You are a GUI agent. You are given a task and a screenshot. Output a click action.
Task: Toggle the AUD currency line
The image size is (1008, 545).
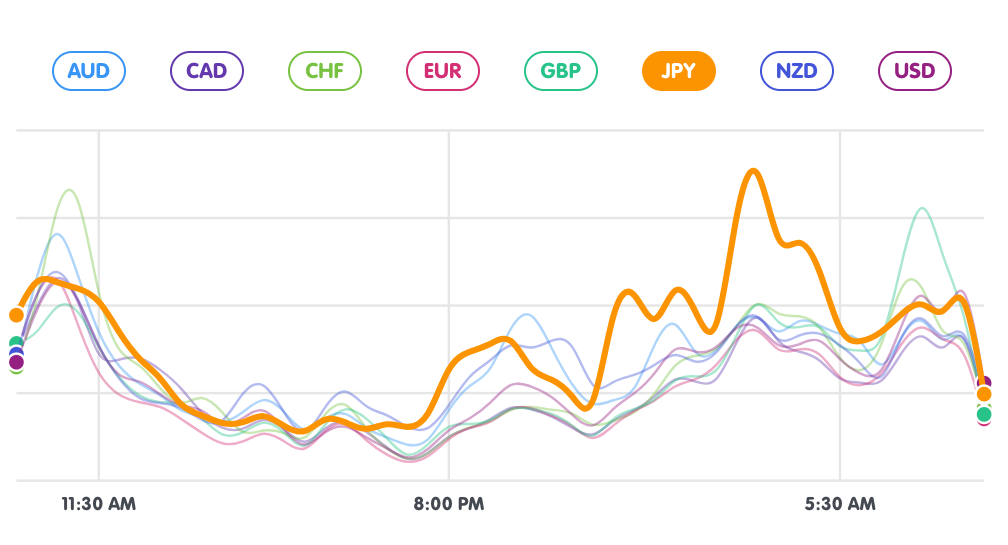(89, 71)
